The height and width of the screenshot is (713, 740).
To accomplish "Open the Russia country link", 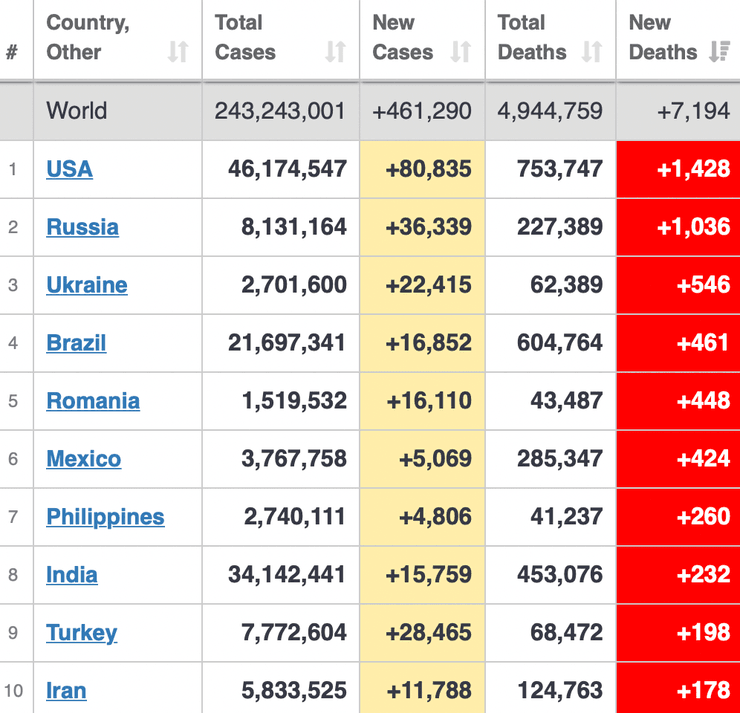I will [x=82, y=227].
